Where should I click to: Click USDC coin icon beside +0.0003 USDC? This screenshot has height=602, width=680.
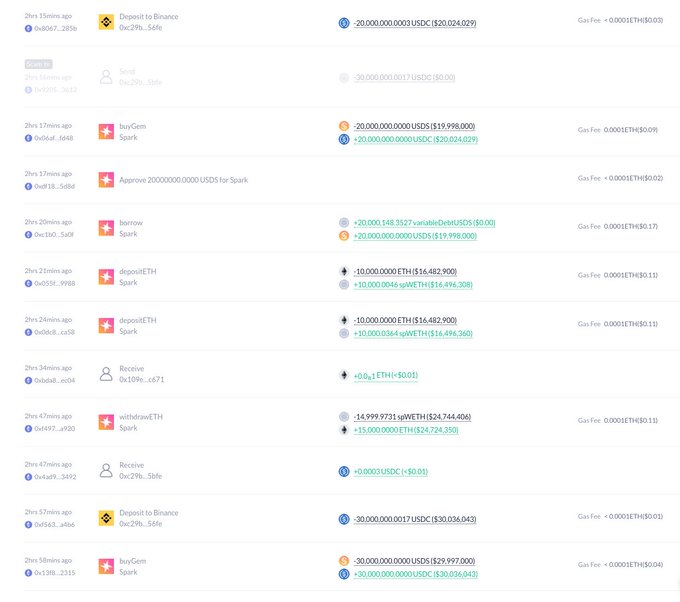coord(344,471)
